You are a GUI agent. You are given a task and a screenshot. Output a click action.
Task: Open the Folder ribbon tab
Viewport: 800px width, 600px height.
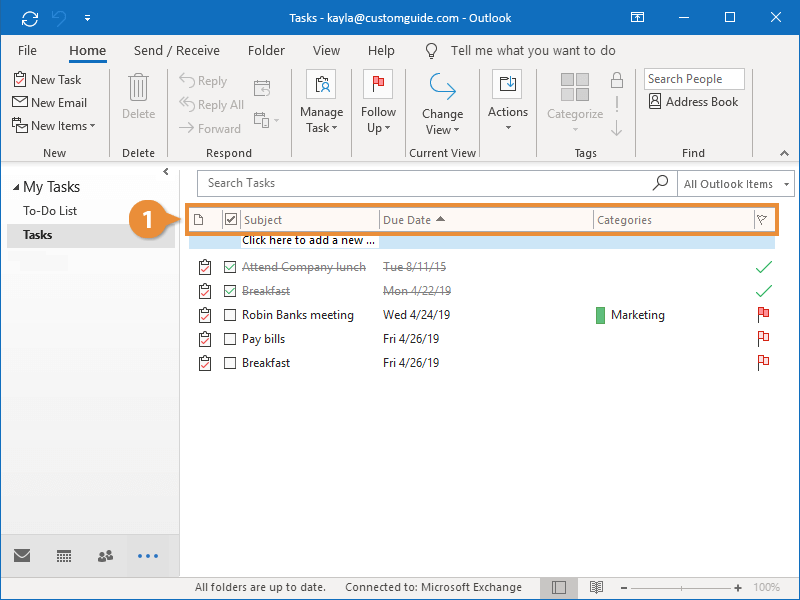(266, 51)
